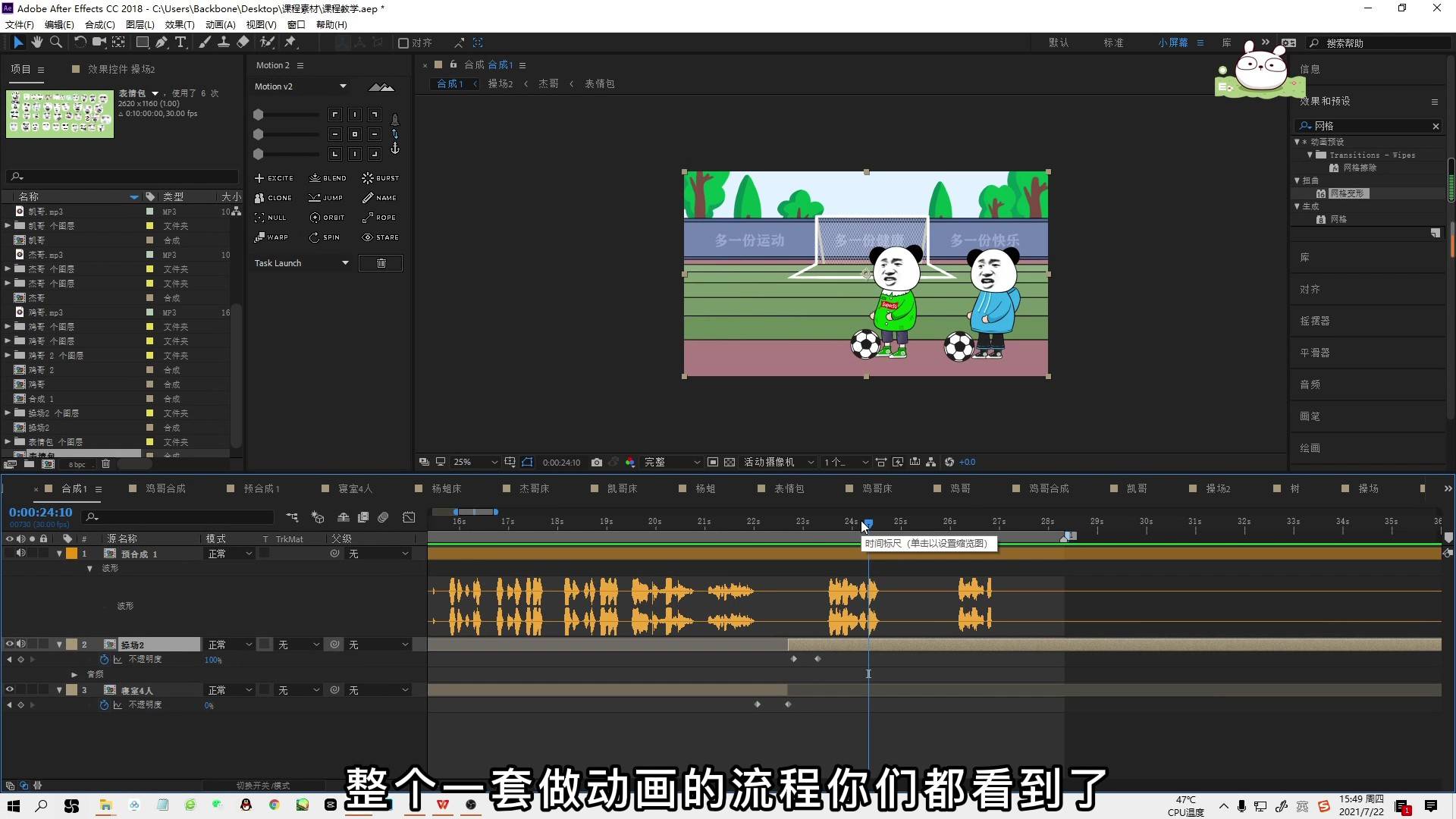The width and height of the screenshot is (1456, 819).
Task: Switch to the 鸡哥合成 timeline tab
Action: point(165,488)
